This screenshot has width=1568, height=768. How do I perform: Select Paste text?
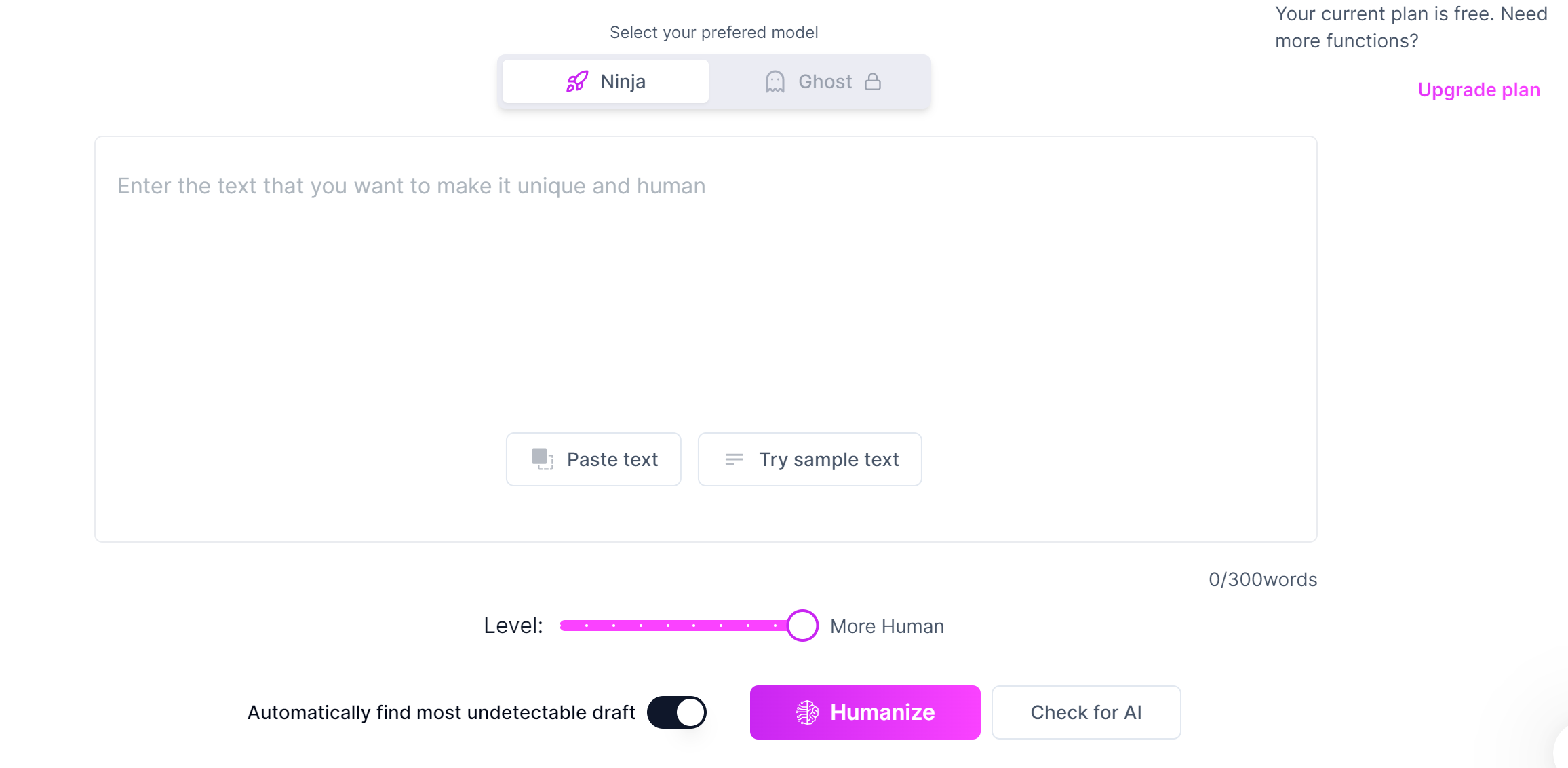[x=593, y=459]
